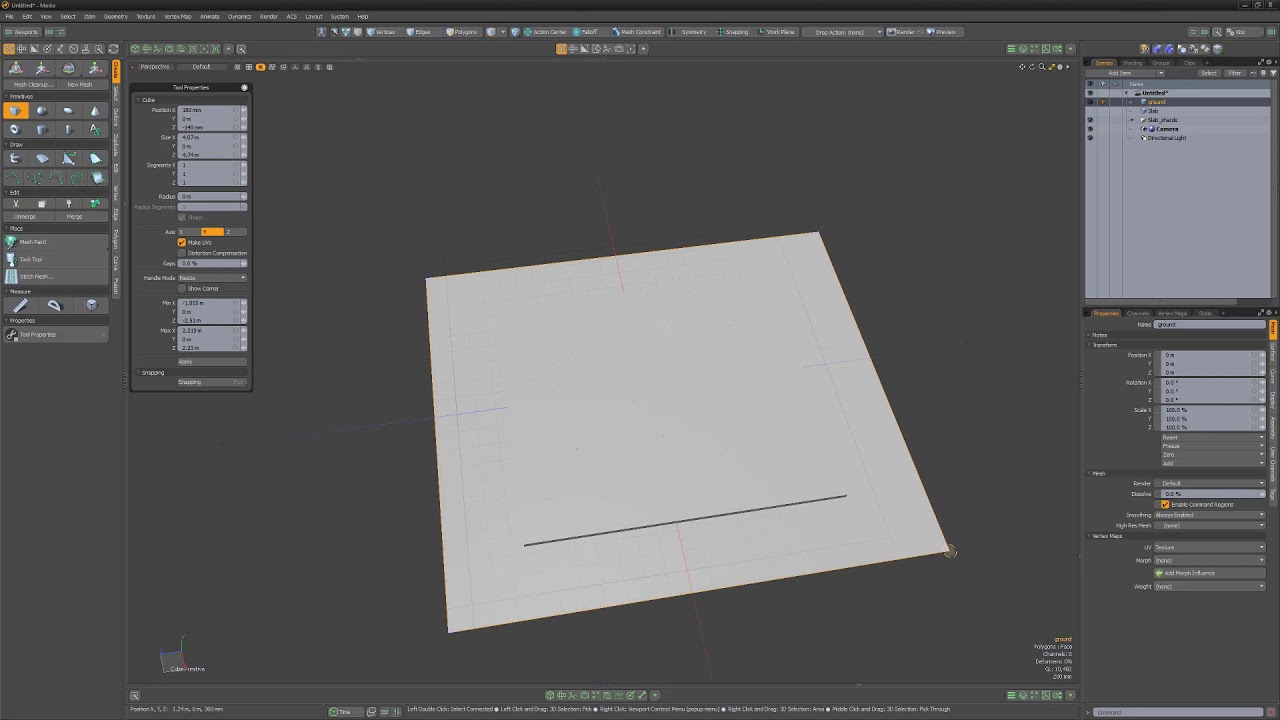Toggle the Show Corner checkbox
The height and width of the screenshot is (720, 1280).
(182, 288)
